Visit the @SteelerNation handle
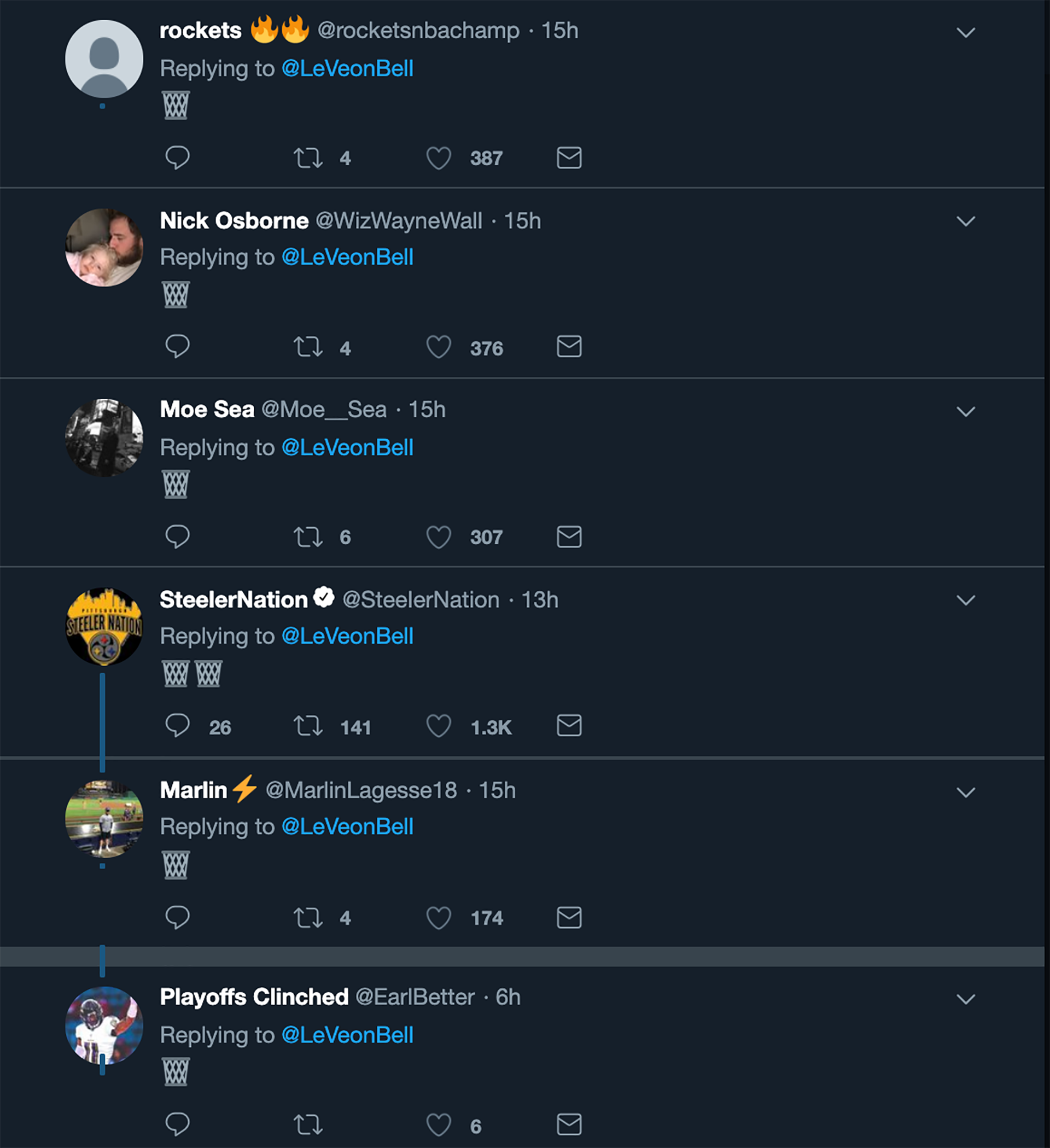 (x=421, y=599)
